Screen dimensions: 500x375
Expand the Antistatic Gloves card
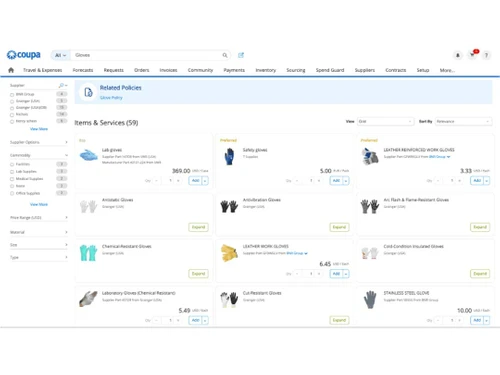coord(198,227)
